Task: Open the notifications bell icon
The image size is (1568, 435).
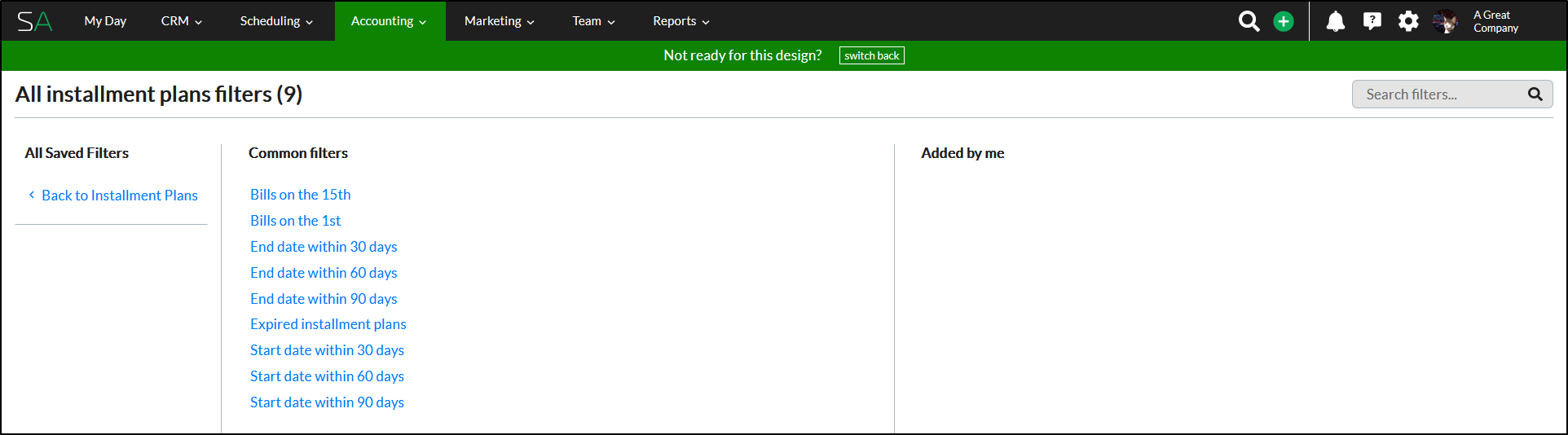Action: click(x=1335, y=21)
